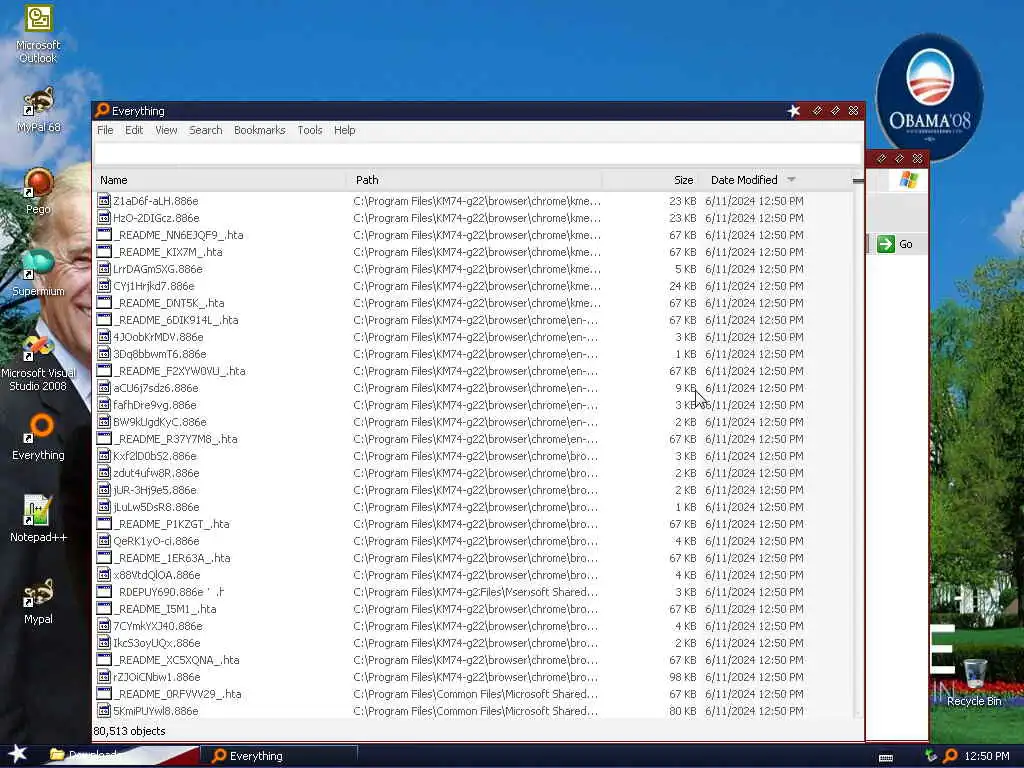Viewport: 1024px width, 768px height.
Task: Open the Search menu
Action: (x=206, y=130)
